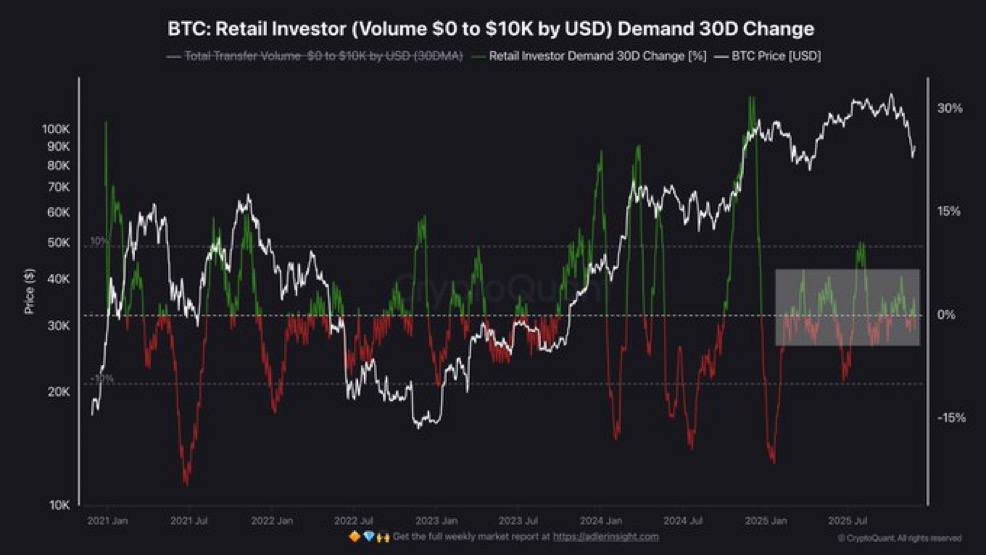Toggle the Retail Investor Demand 30D Change legend entry

[x=589, y=56]
